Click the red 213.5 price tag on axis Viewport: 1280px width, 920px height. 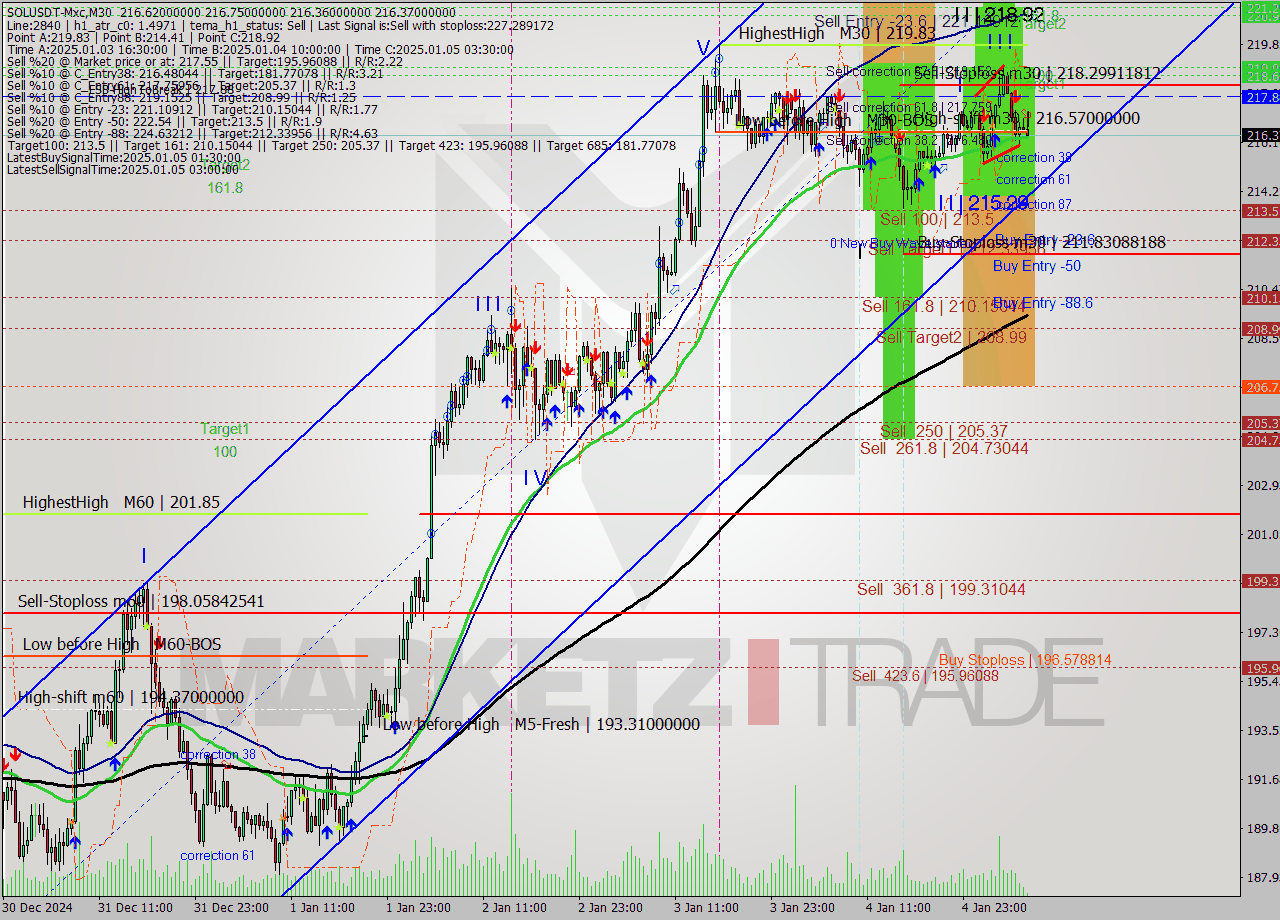pos(1260,211)
